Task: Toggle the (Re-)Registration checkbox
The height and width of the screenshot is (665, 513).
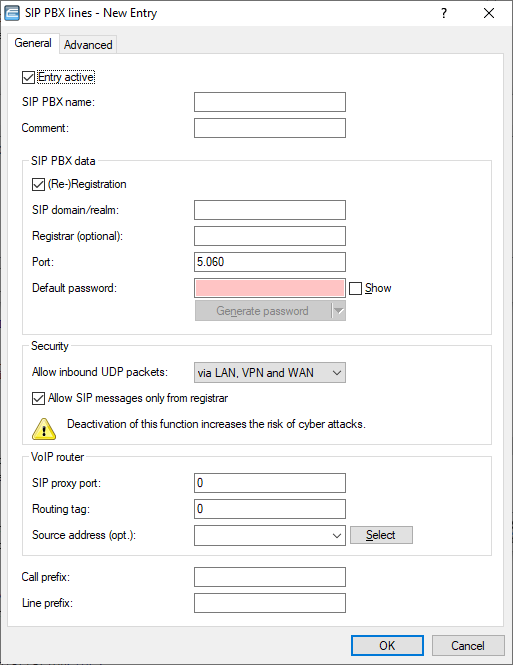Action: tap(39, 184)
